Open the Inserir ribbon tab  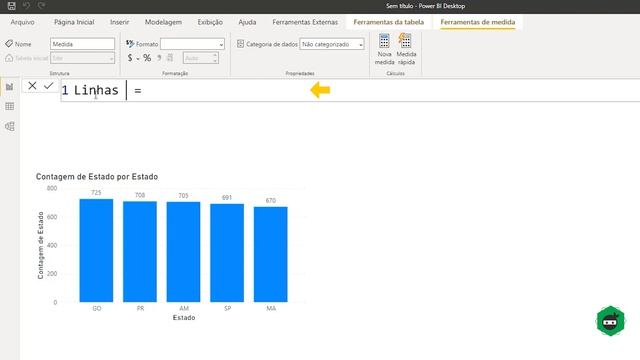point(120,22)
